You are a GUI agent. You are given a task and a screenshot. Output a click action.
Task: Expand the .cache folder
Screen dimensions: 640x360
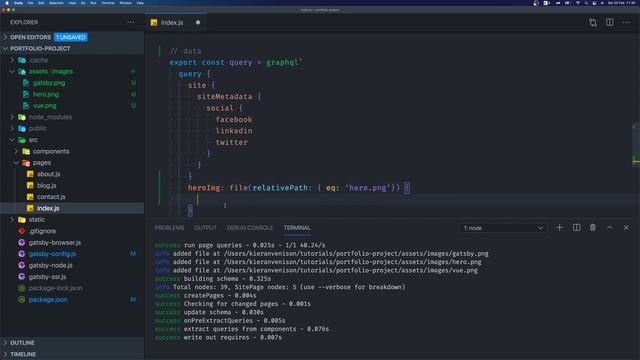[x=12, y=60]
